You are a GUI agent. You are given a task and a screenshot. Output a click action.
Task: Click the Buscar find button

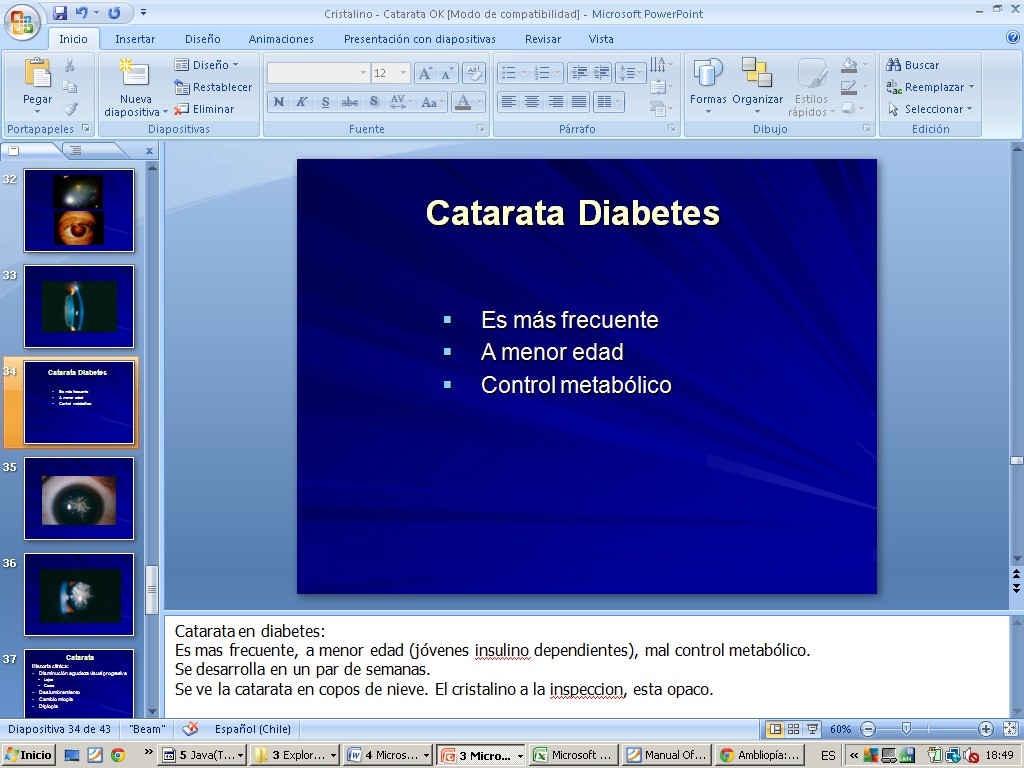(x=912, y=65)
